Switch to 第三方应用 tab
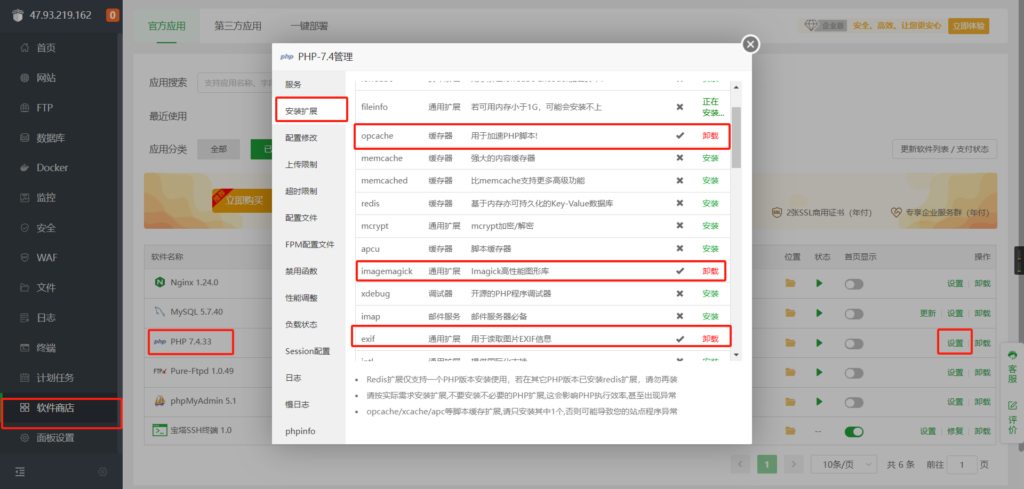This screenshot has width=1024, height=489. [236, 25]
